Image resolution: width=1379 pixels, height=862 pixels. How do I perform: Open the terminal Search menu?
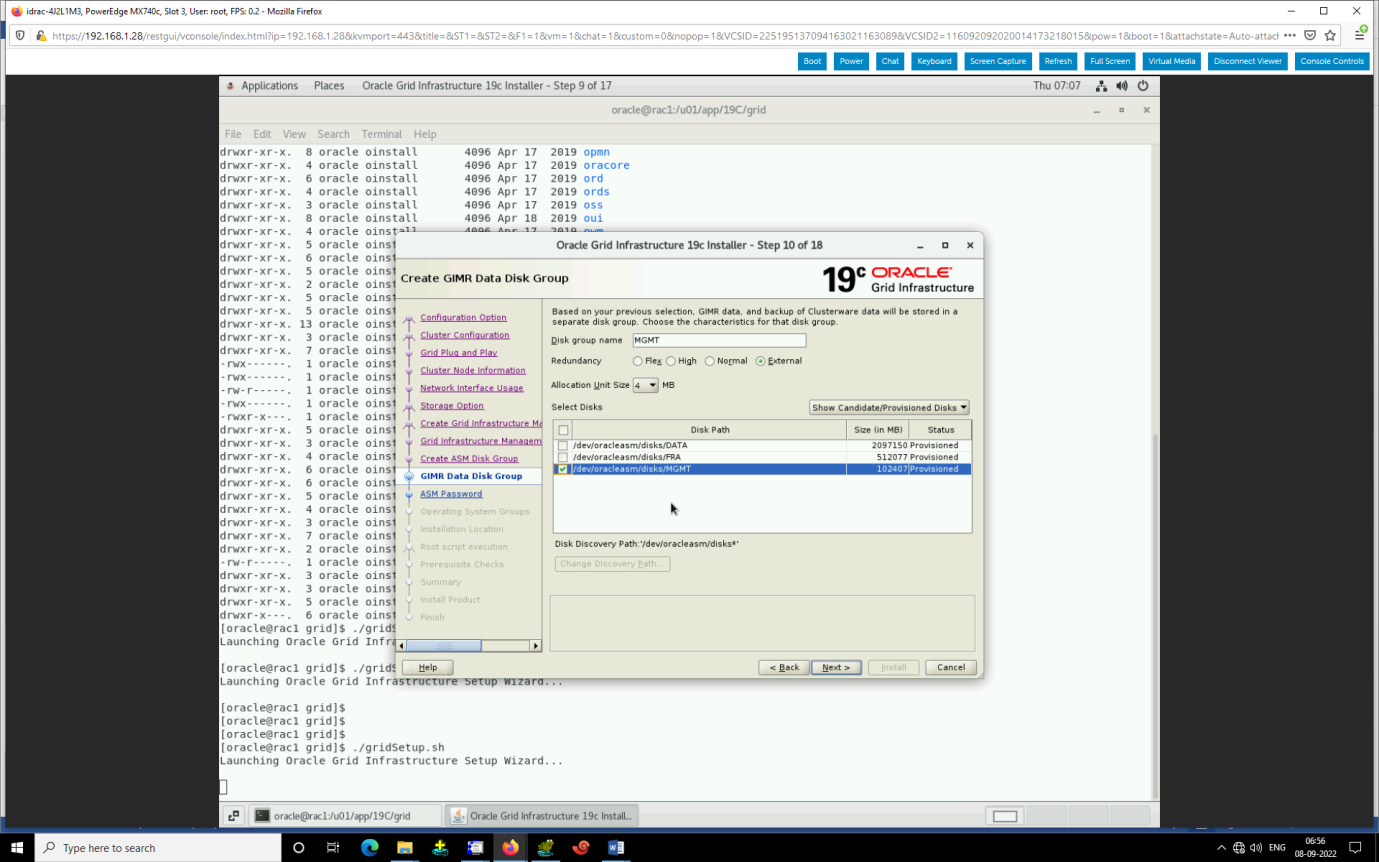[334, 134]
